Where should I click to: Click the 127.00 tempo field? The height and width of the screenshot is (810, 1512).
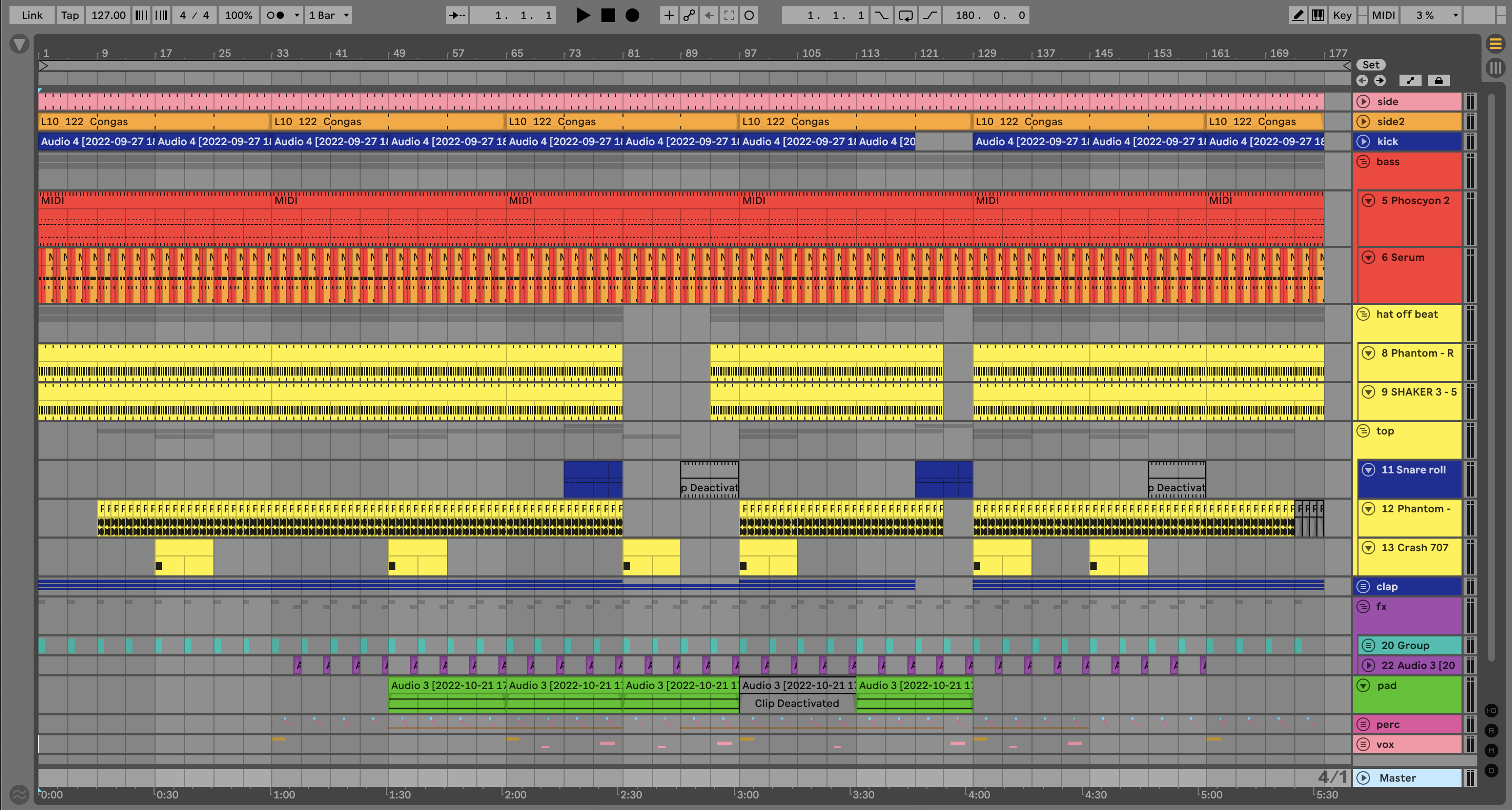(x=109, y=15)
